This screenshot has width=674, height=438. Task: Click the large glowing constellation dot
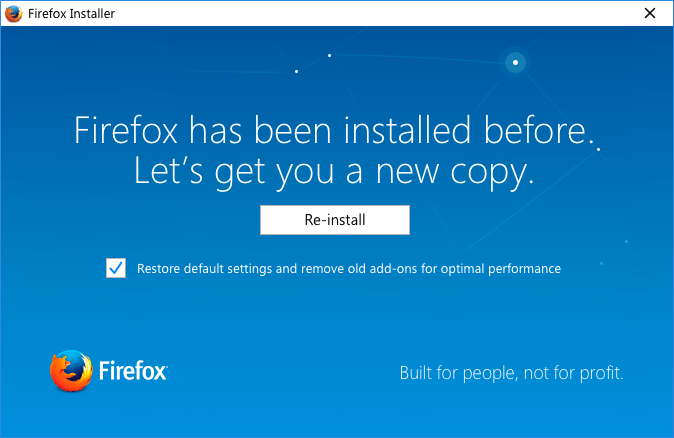click(515, 62)
